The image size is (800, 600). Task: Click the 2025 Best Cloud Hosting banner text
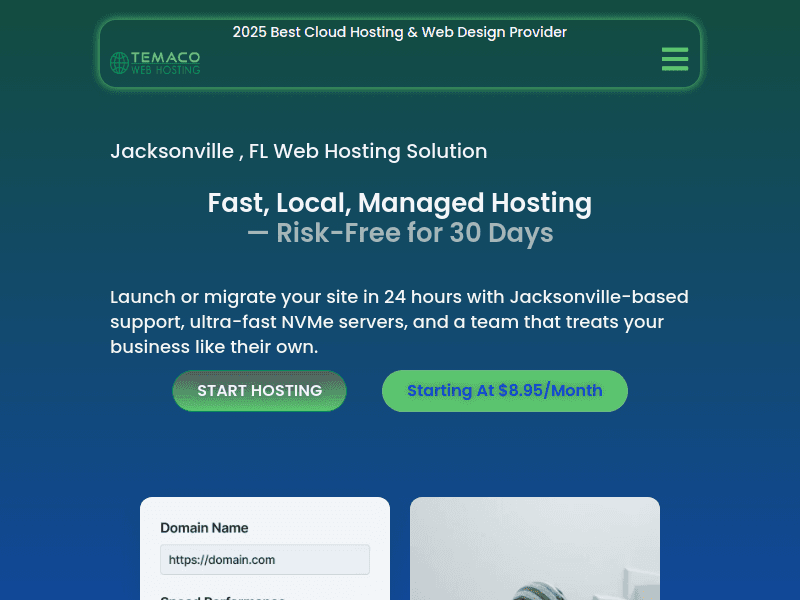[x=400, y=32]
